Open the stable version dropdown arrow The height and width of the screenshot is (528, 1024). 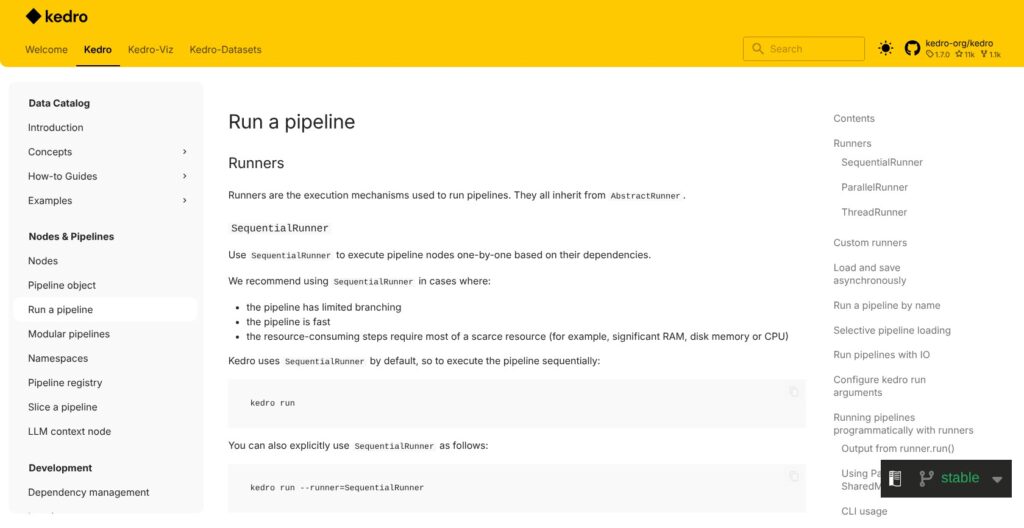997,480
